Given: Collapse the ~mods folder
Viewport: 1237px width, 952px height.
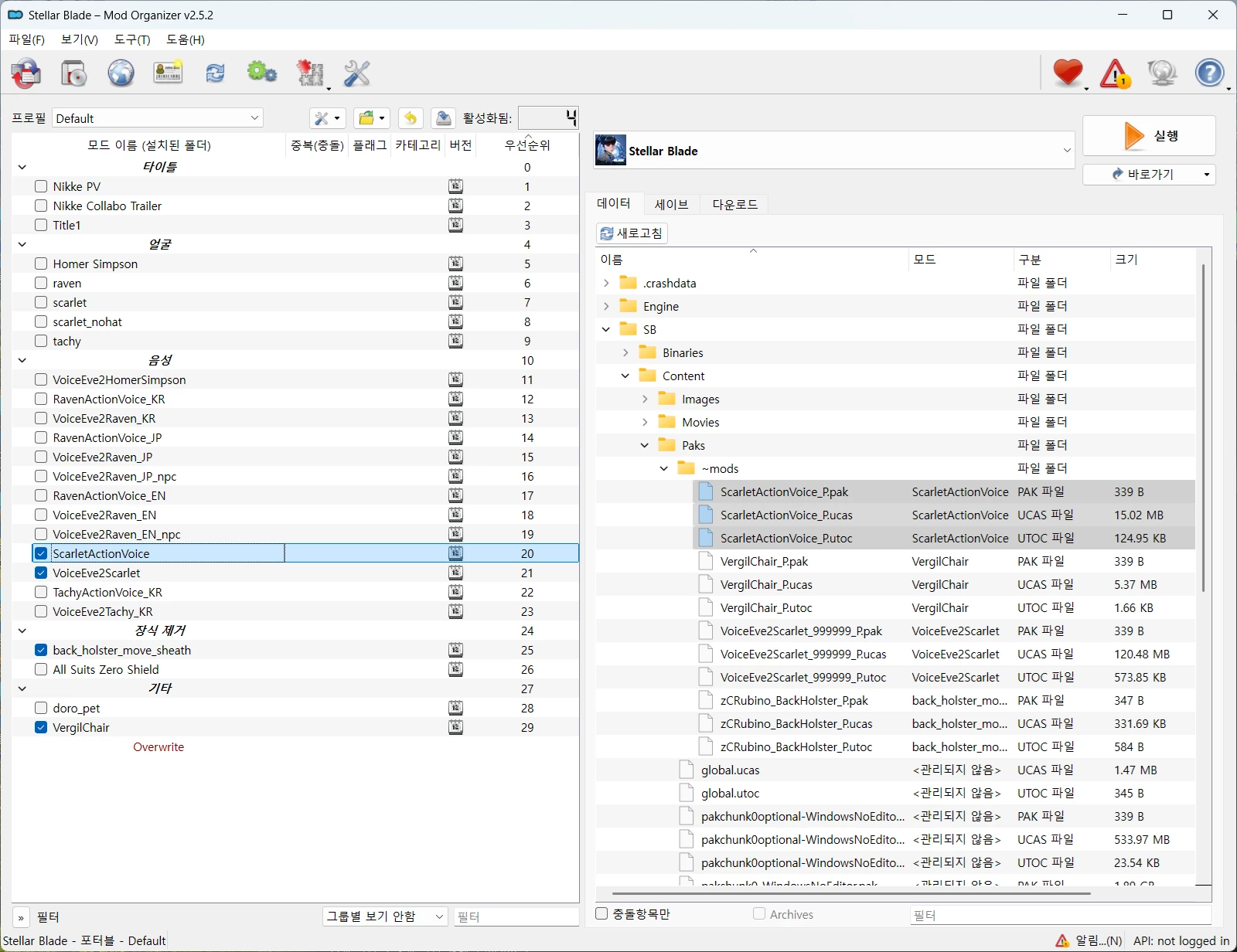Looking at the screenshot, I should (x=664, y=468).
